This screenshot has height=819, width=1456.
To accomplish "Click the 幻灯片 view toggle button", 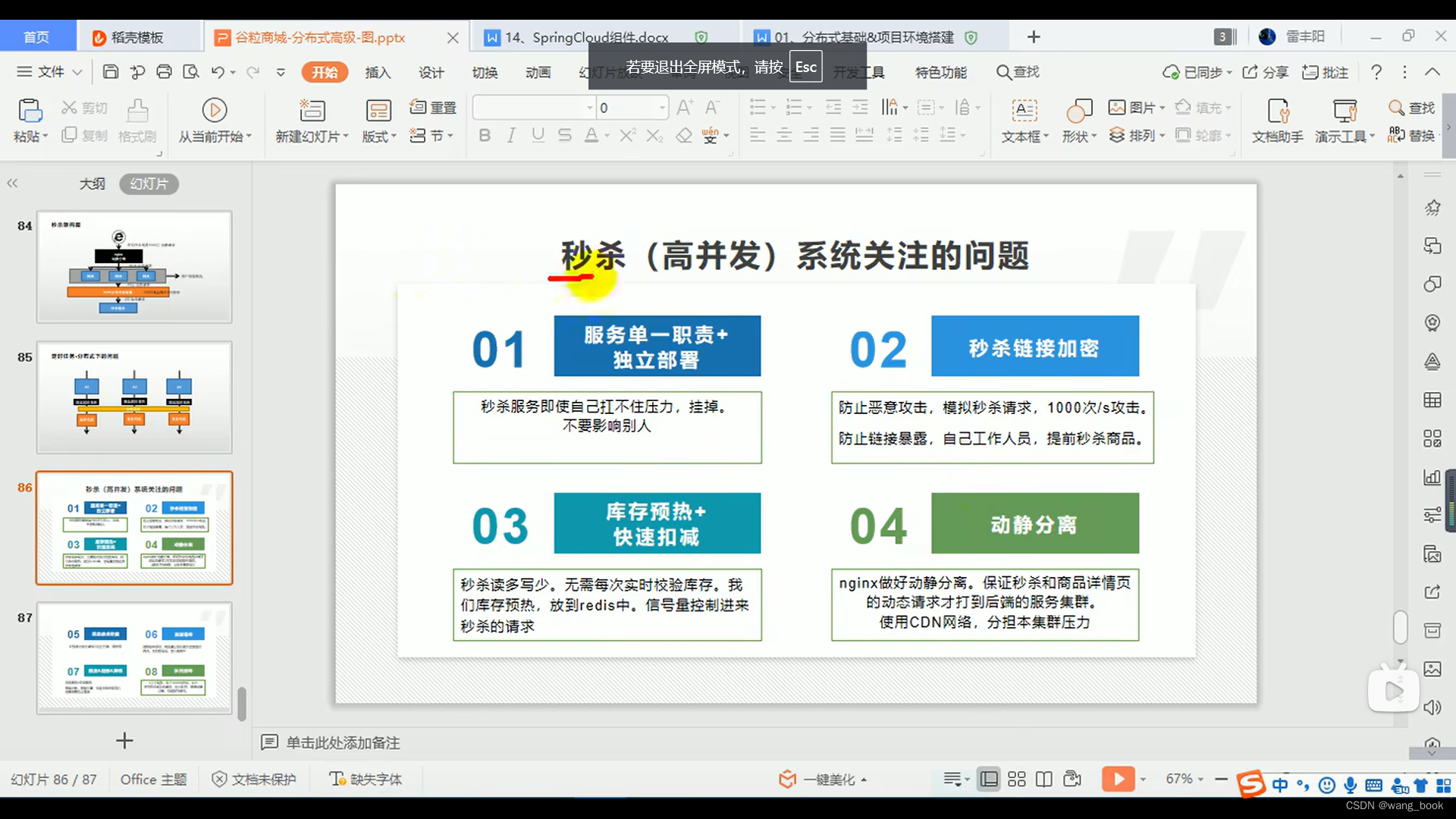I will tap(148, 183).
